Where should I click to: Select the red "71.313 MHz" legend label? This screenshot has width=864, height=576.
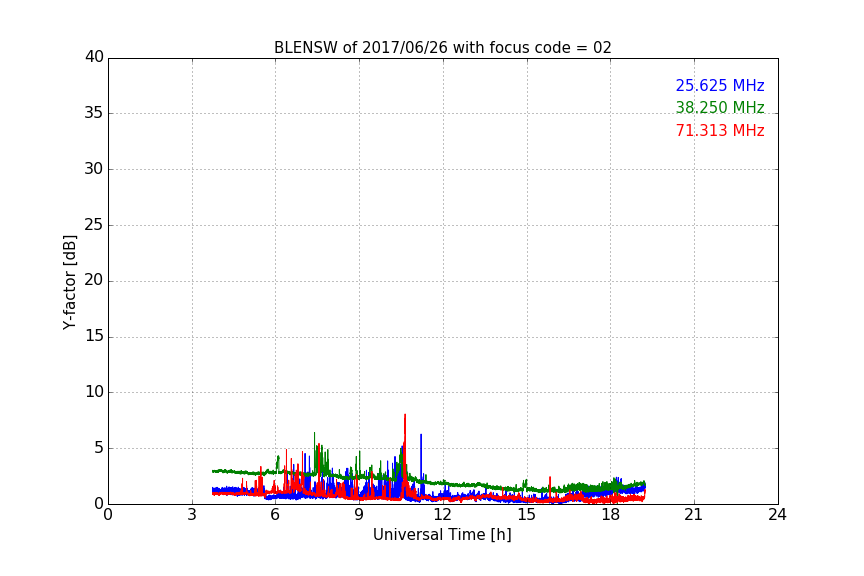click(720, 131)
